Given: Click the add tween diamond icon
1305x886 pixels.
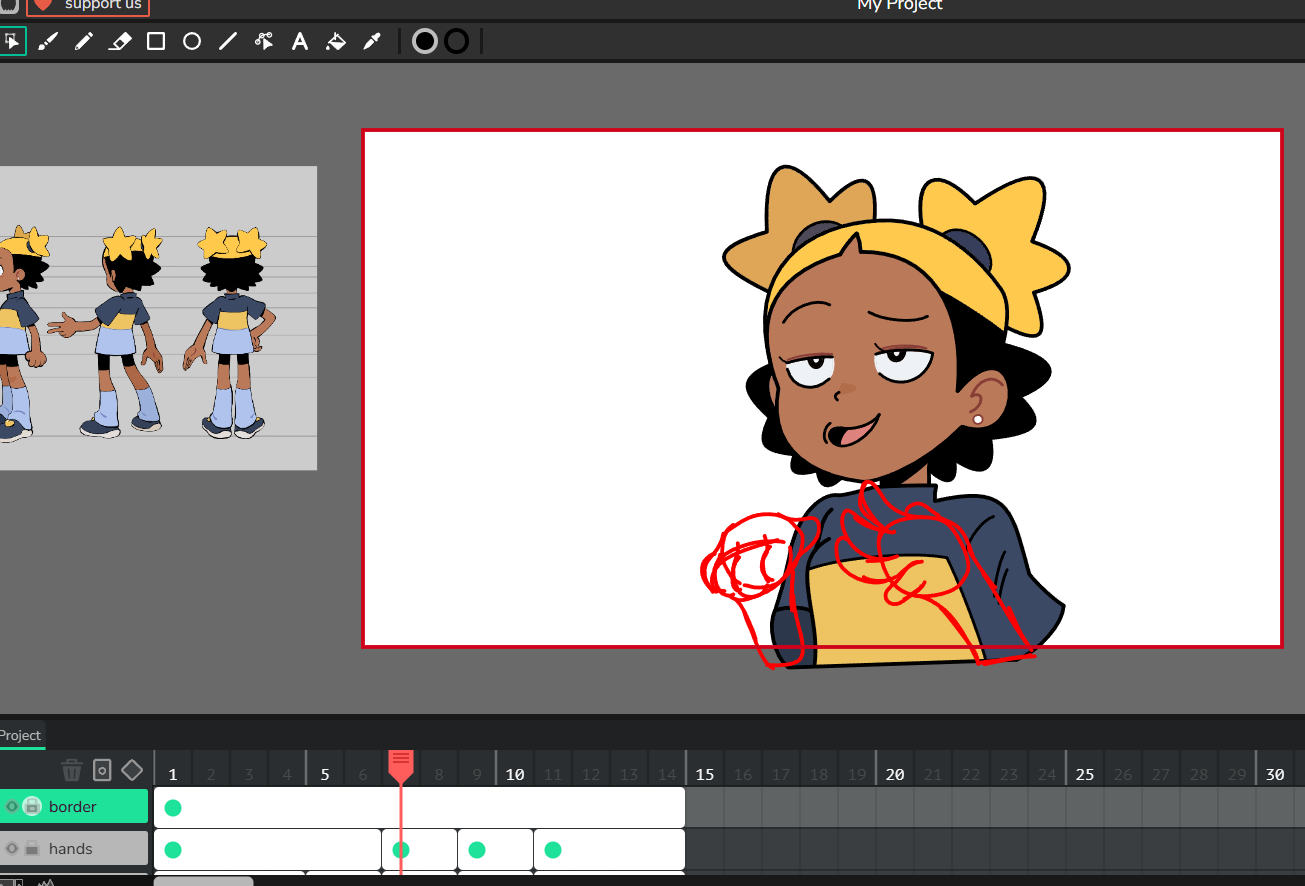Looking at the screenshot, I should click(x=132, y=770).
